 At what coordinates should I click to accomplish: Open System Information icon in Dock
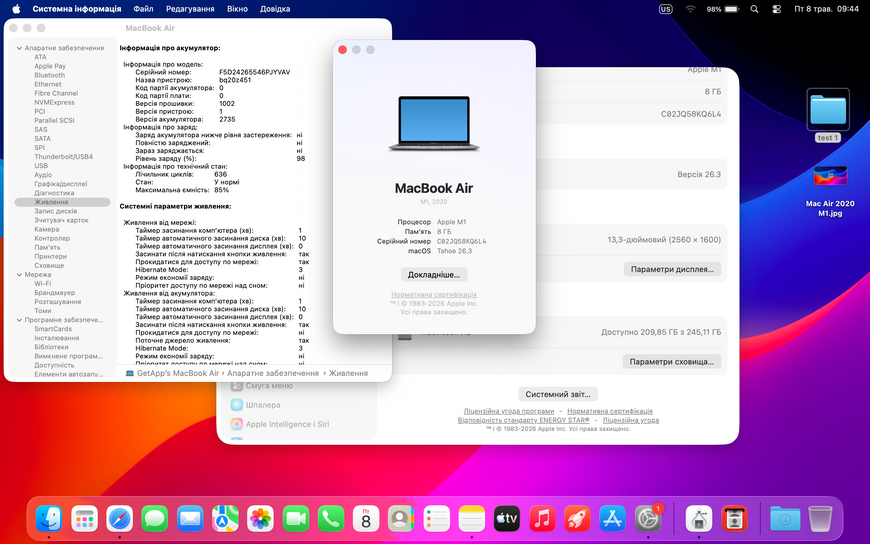[x=699, y=519]
